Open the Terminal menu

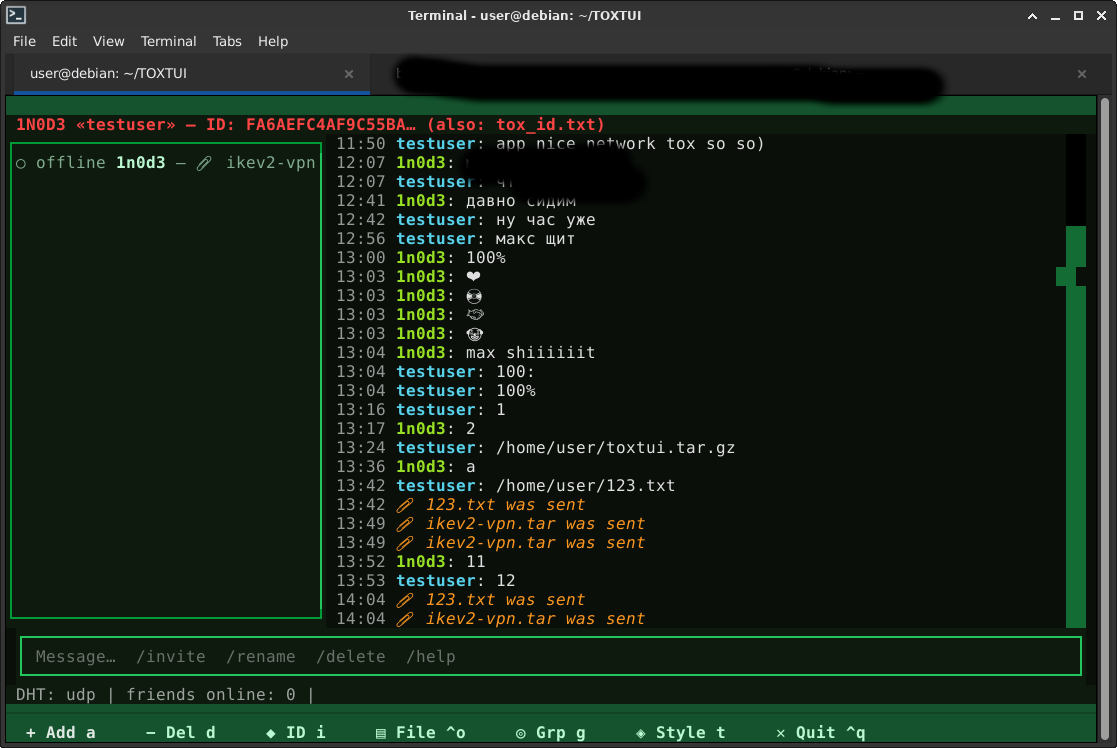(168, 41)
